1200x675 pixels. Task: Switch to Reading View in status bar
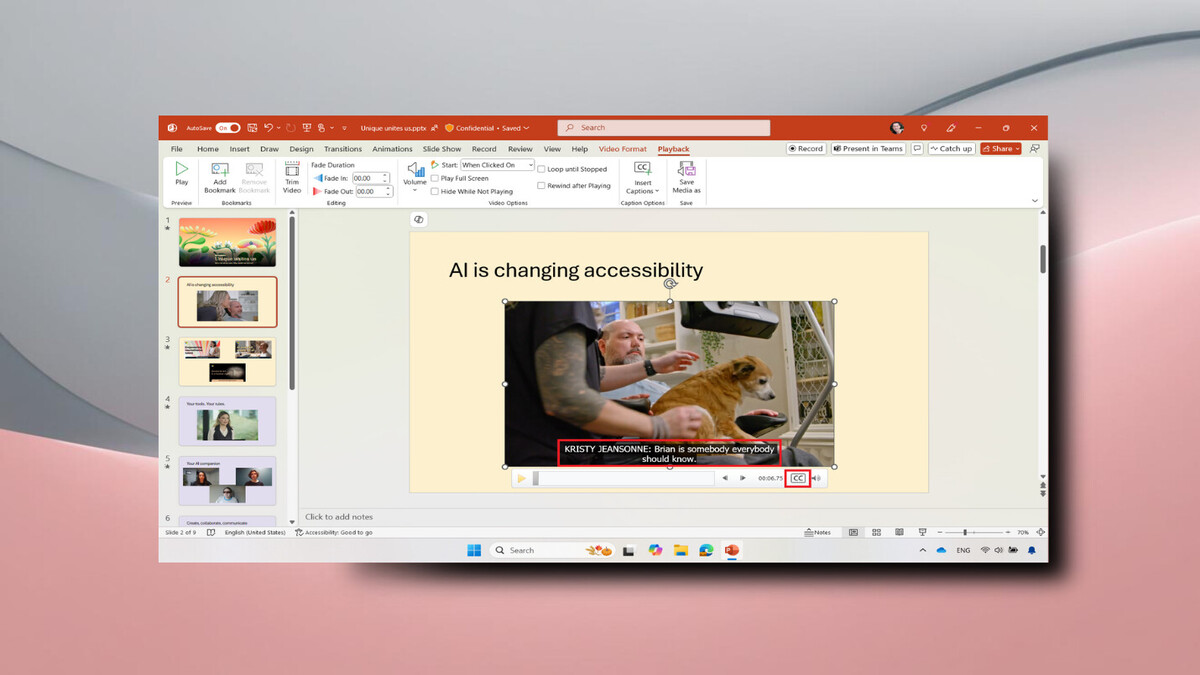click(899, 532)
